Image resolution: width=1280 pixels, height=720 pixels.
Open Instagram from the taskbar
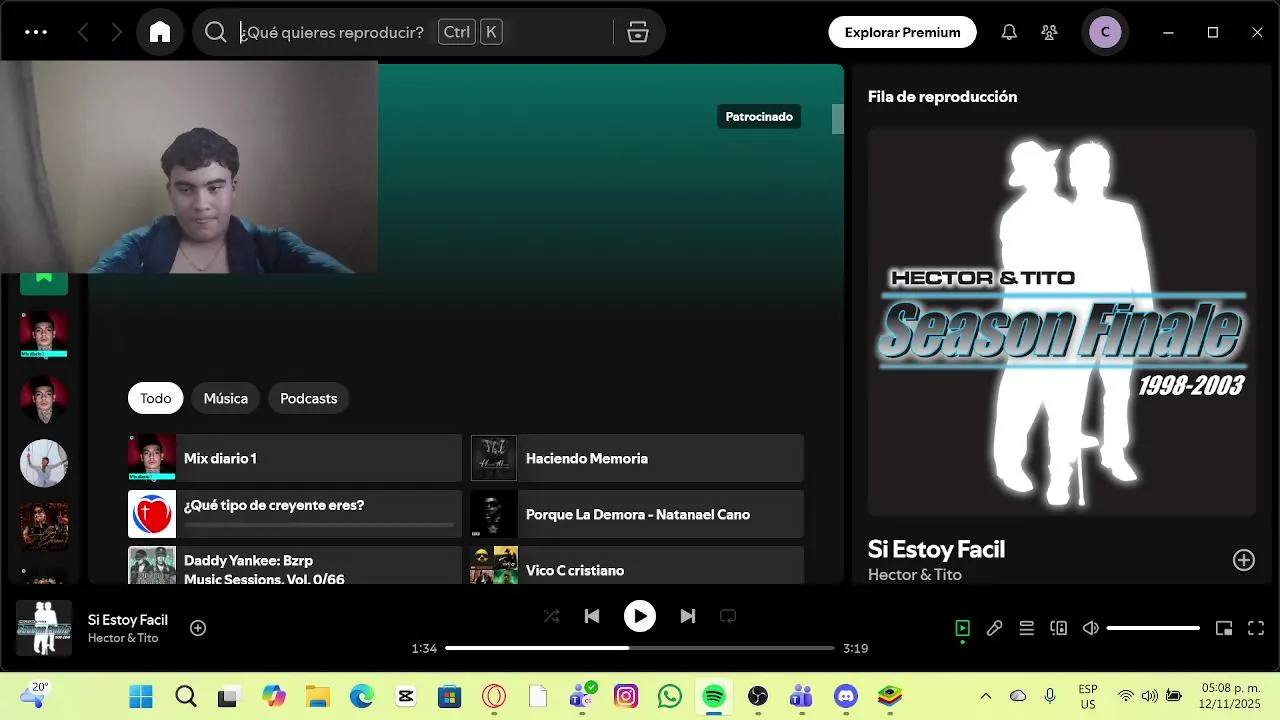(x=626, y=696)
